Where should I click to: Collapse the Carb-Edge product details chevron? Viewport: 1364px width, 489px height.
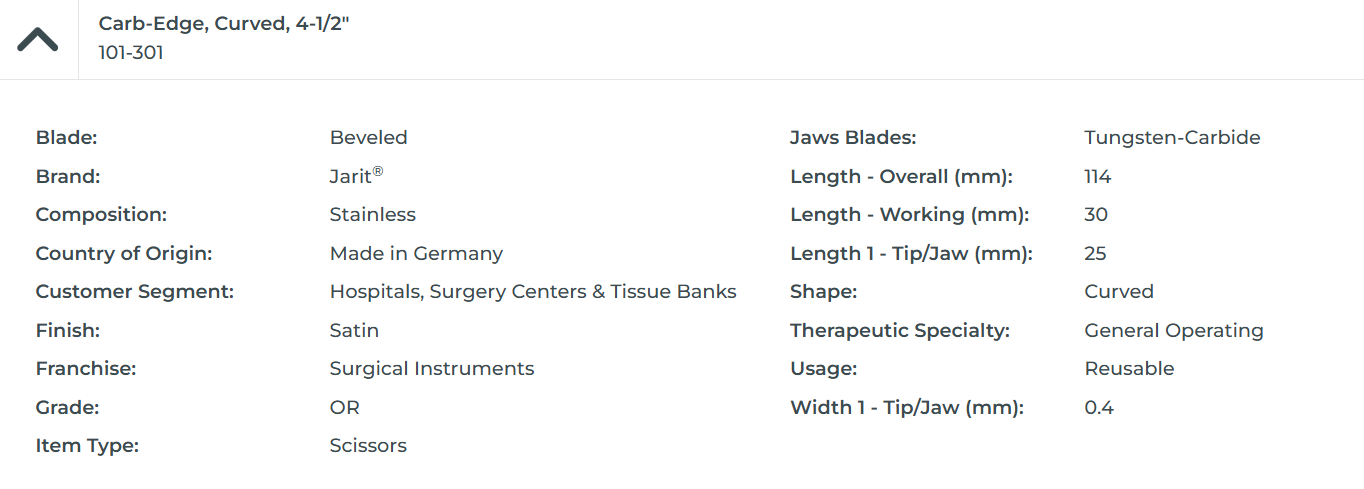38,39
